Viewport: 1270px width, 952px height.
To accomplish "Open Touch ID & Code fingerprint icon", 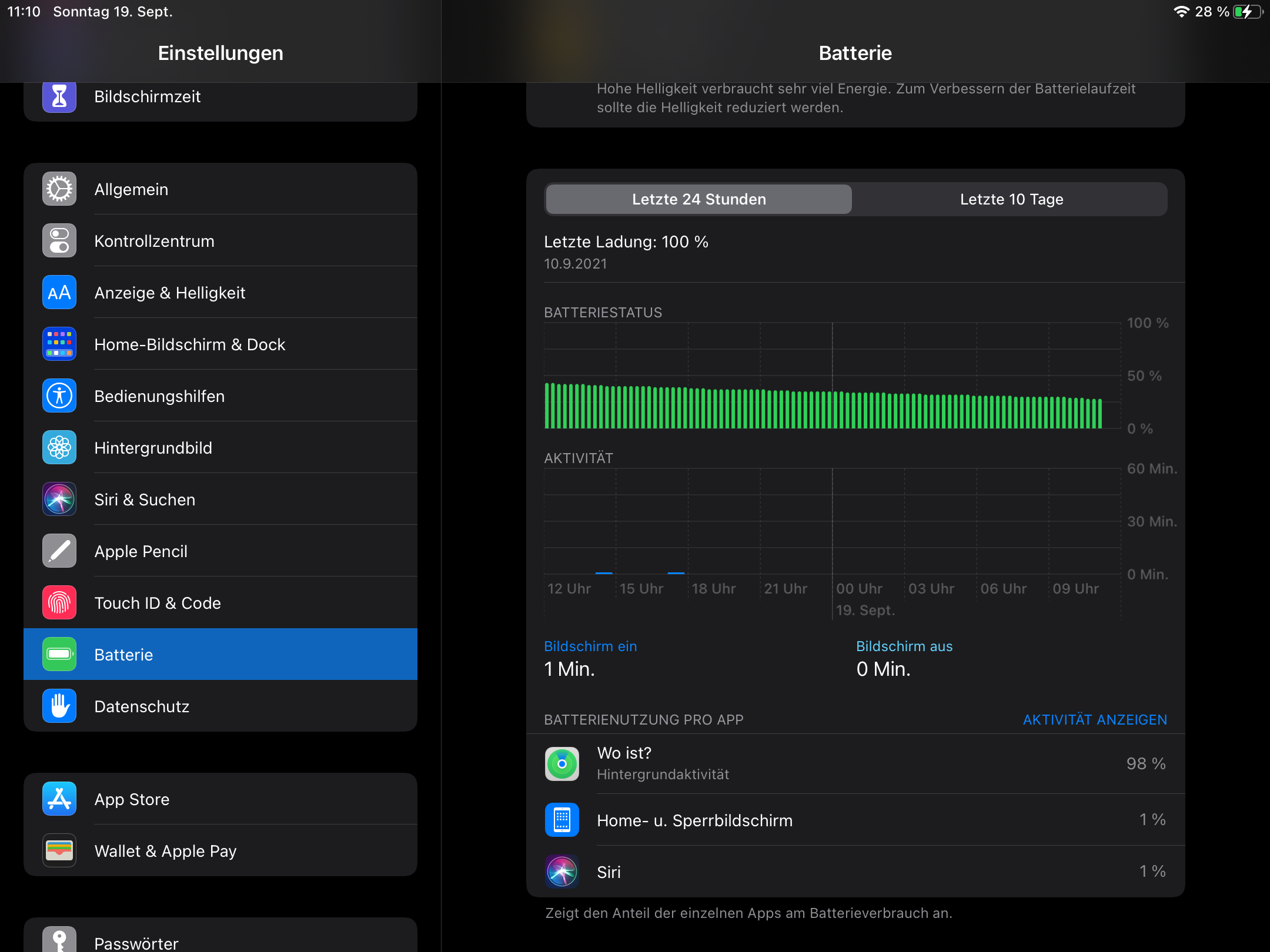I will point(59,603).
